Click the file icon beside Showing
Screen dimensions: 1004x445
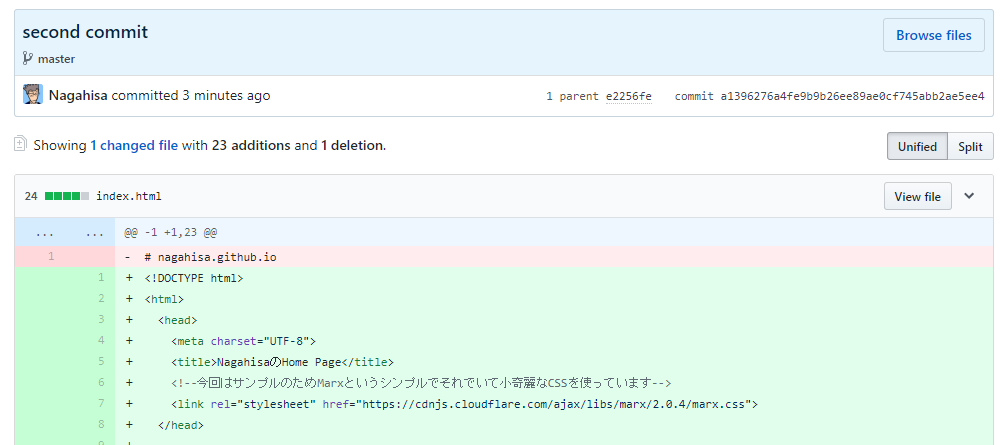(x=20, y=144)
